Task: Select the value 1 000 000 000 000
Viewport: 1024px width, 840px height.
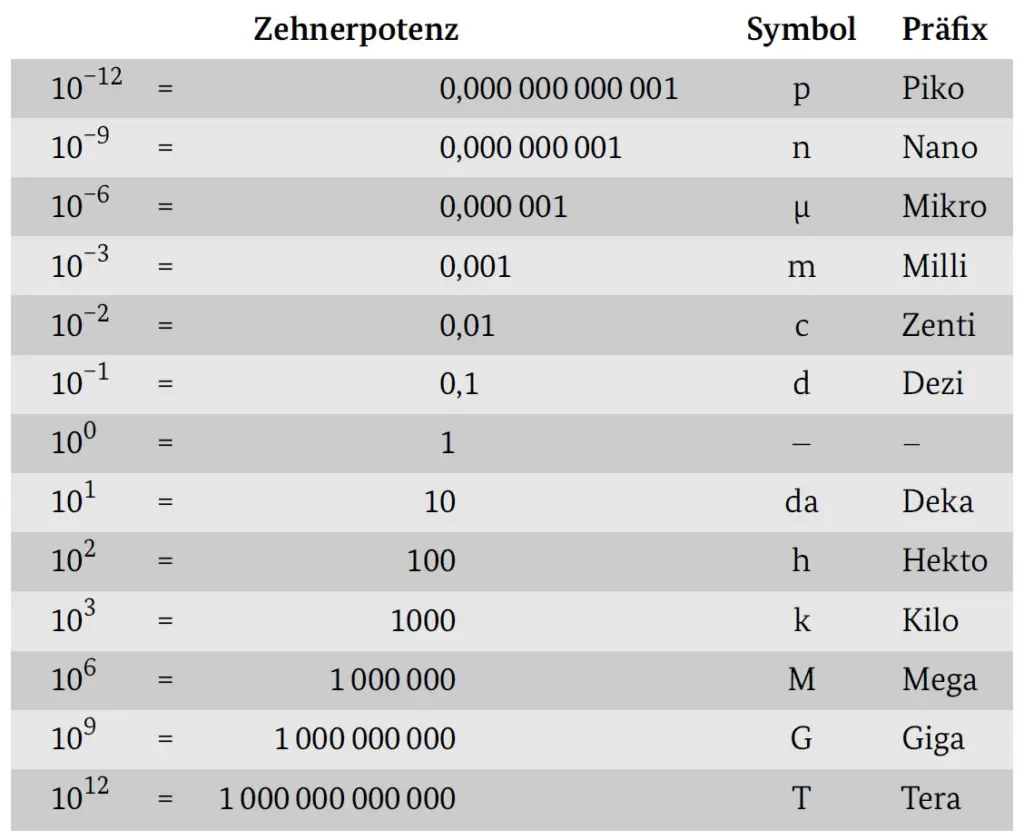Action: [x=337, y=798]
